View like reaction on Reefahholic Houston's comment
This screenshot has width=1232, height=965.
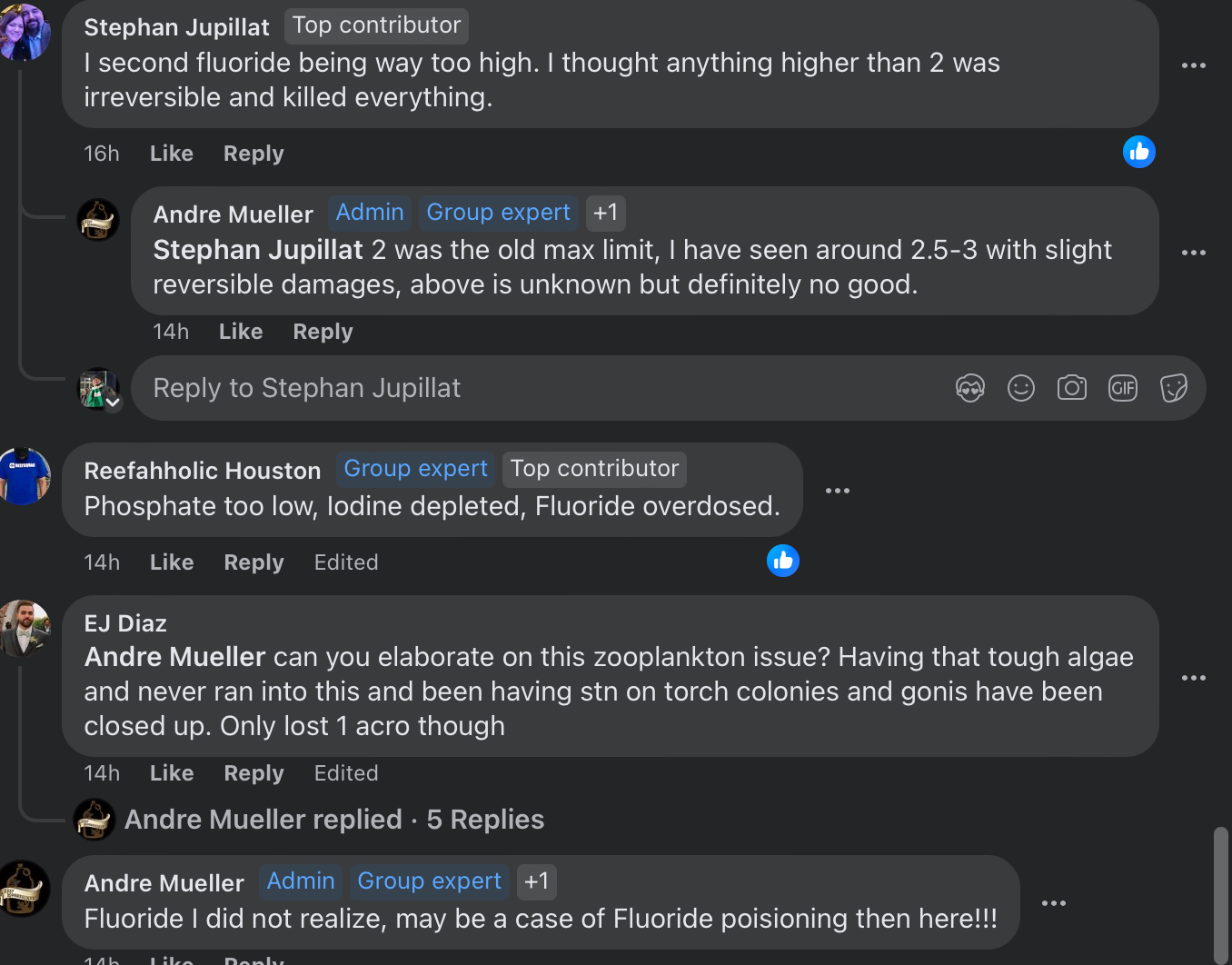782,561
